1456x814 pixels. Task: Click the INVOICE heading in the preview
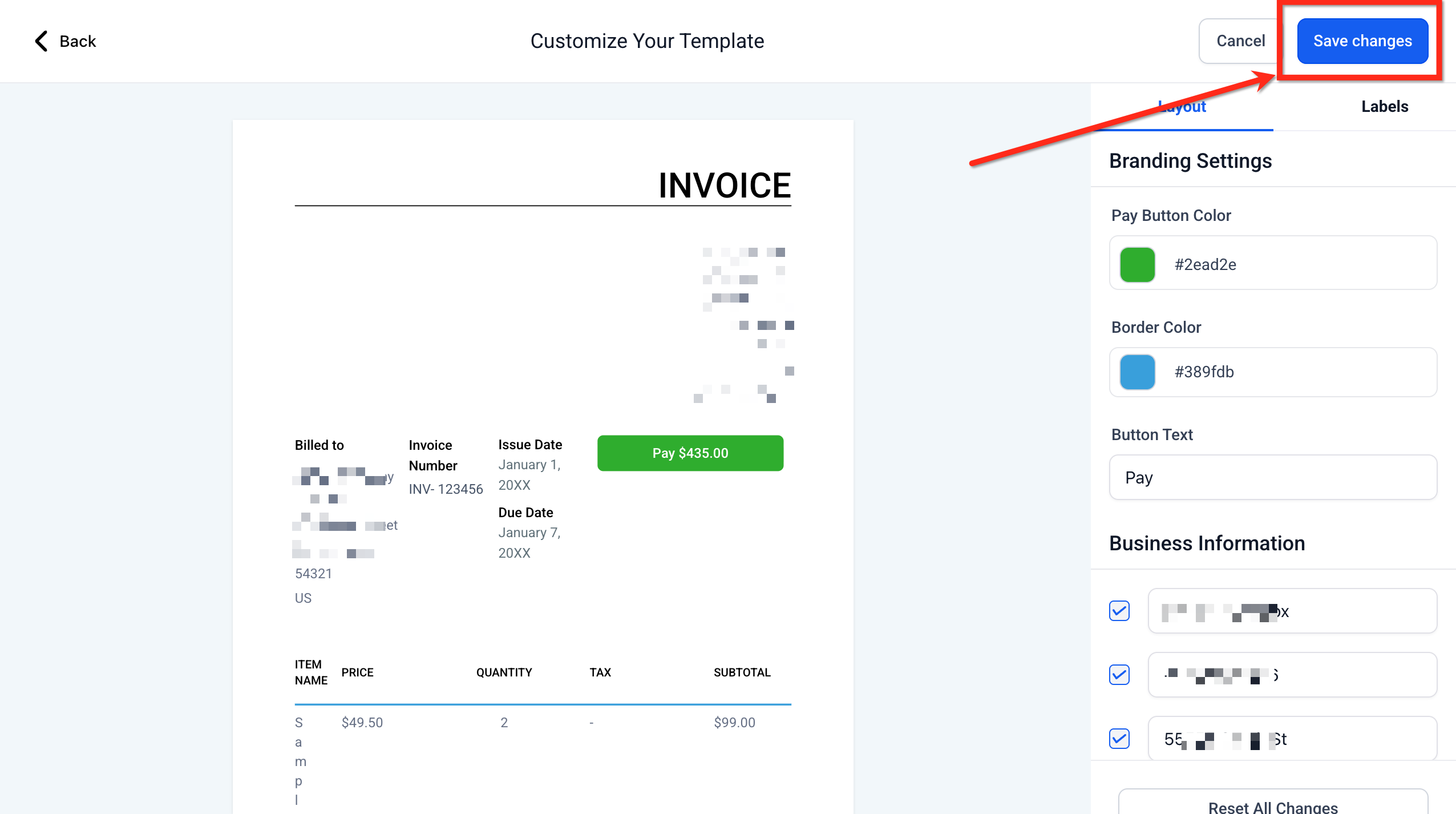coord(724,186)
